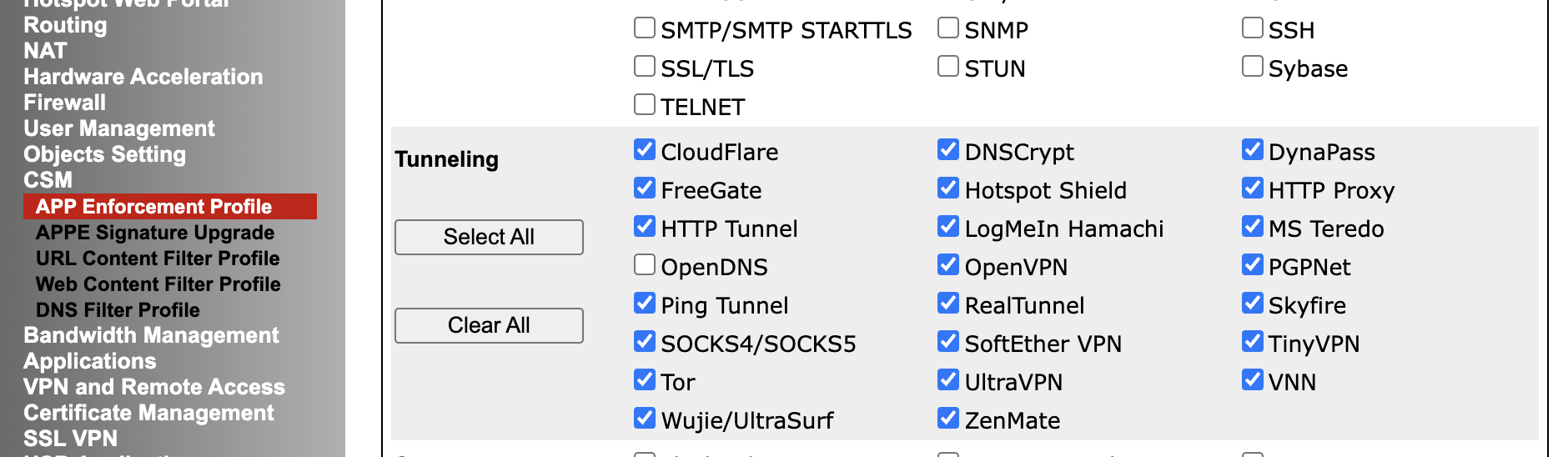Open DNS Filter Profile submenu item

[x=118, y=310]
